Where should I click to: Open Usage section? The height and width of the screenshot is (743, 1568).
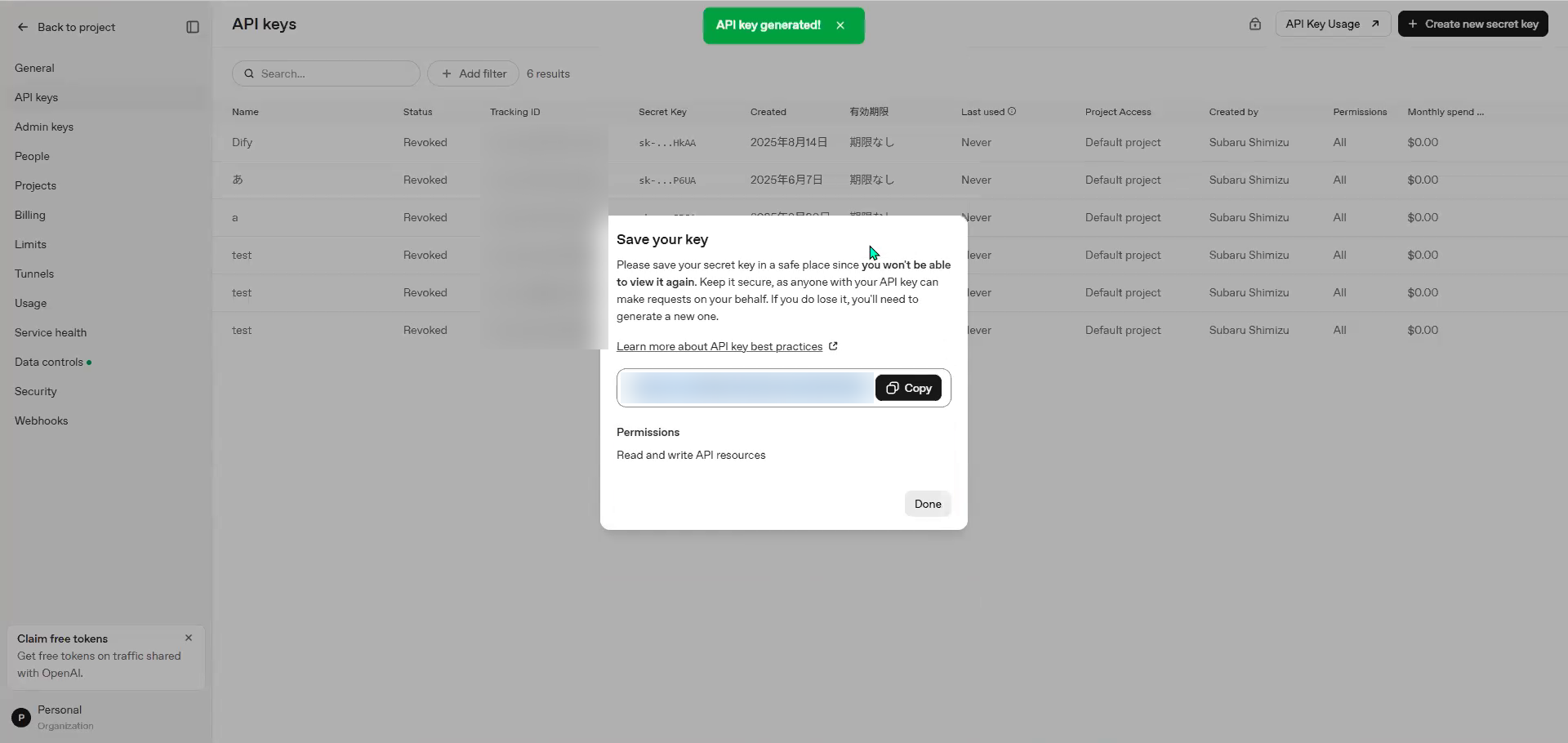pyautogui.click(x=30, y=303)
